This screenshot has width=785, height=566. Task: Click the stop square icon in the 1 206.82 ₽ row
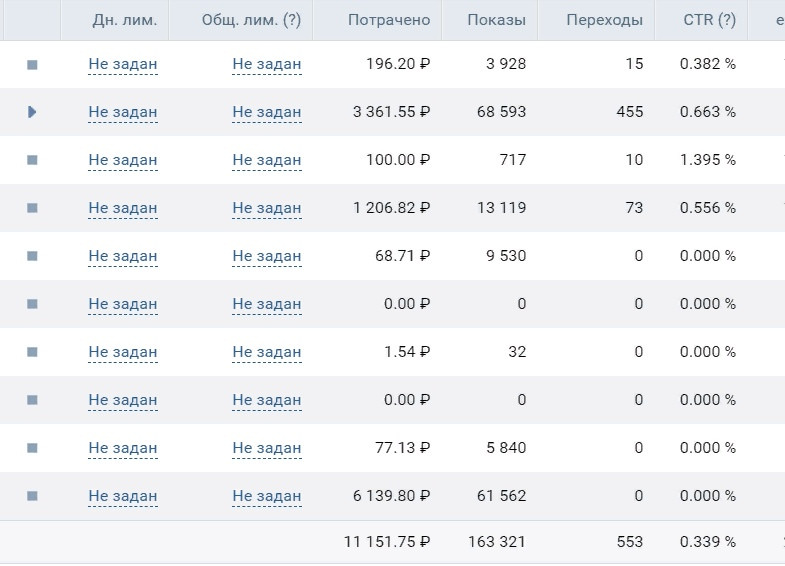click(32, 208)
